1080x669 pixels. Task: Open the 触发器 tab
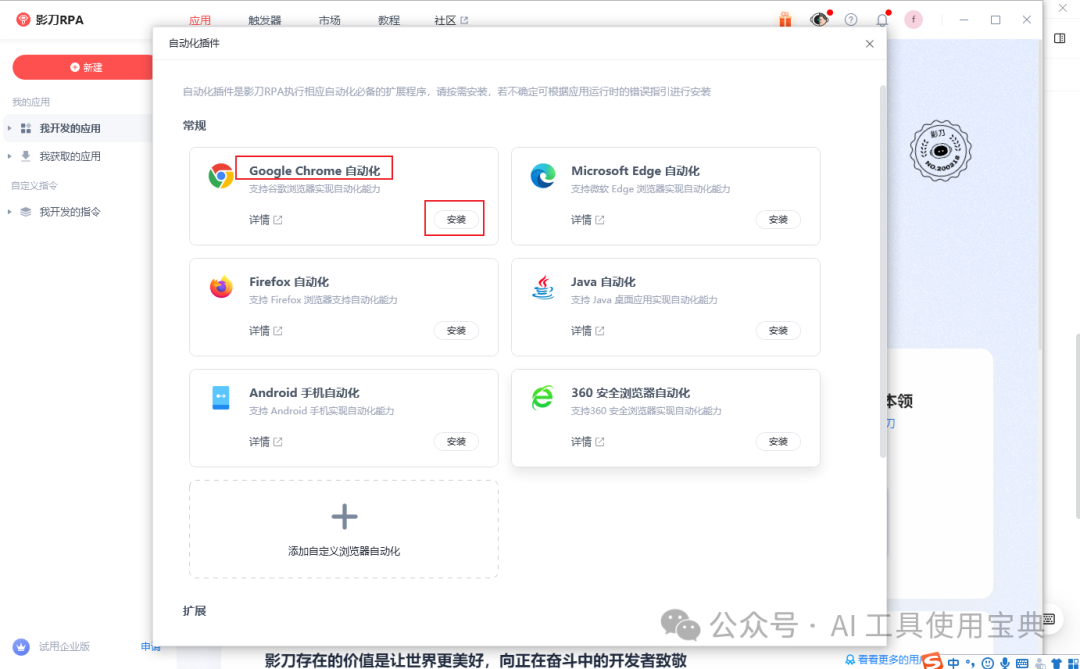[265, 20]
